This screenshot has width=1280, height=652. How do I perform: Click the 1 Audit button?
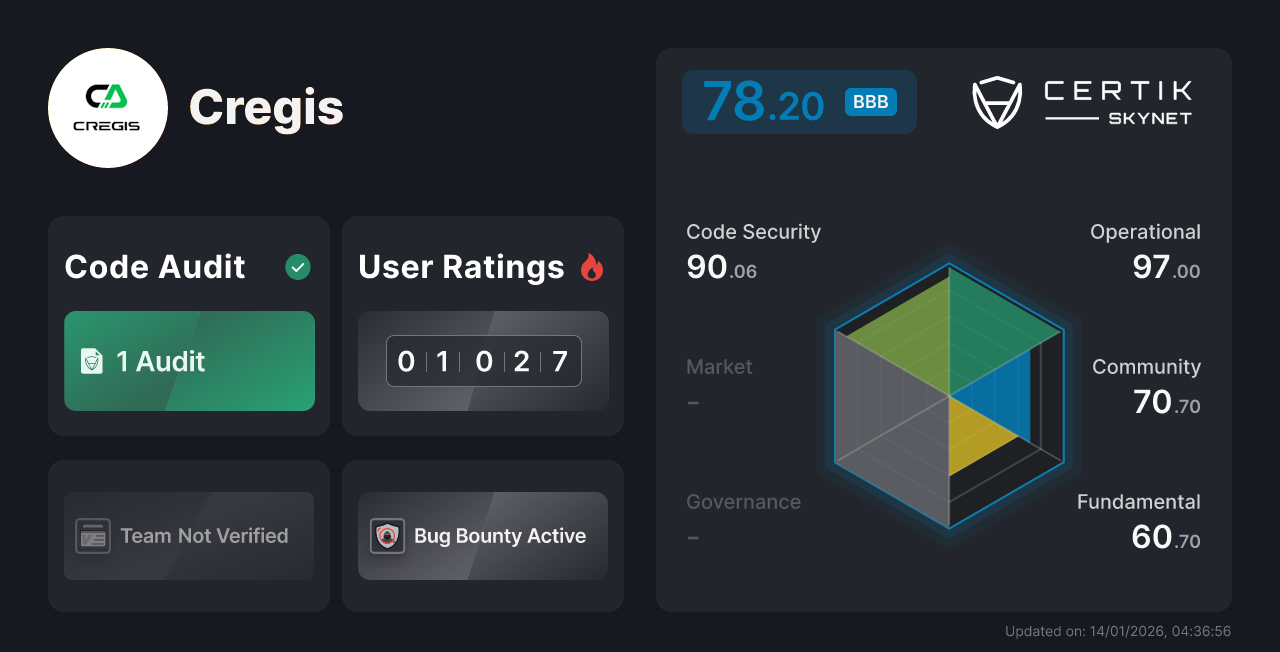click(188, 361)
